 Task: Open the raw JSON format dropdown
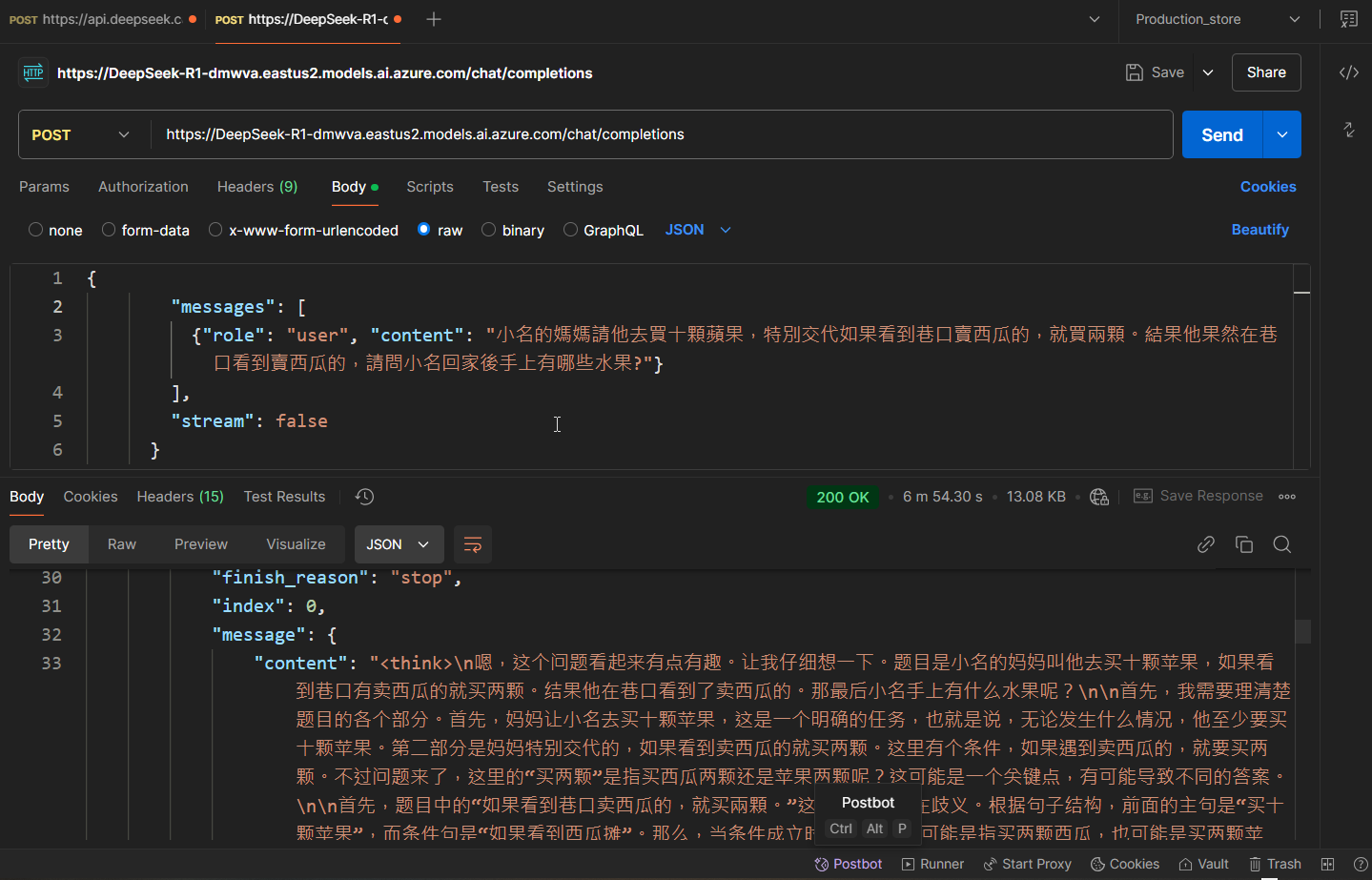[x=698, y=230]
